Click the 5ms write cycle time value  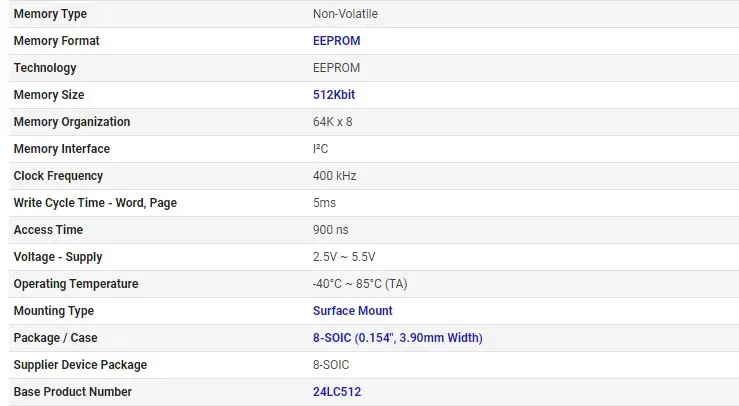pyautogui.click(x=324, y=203)
